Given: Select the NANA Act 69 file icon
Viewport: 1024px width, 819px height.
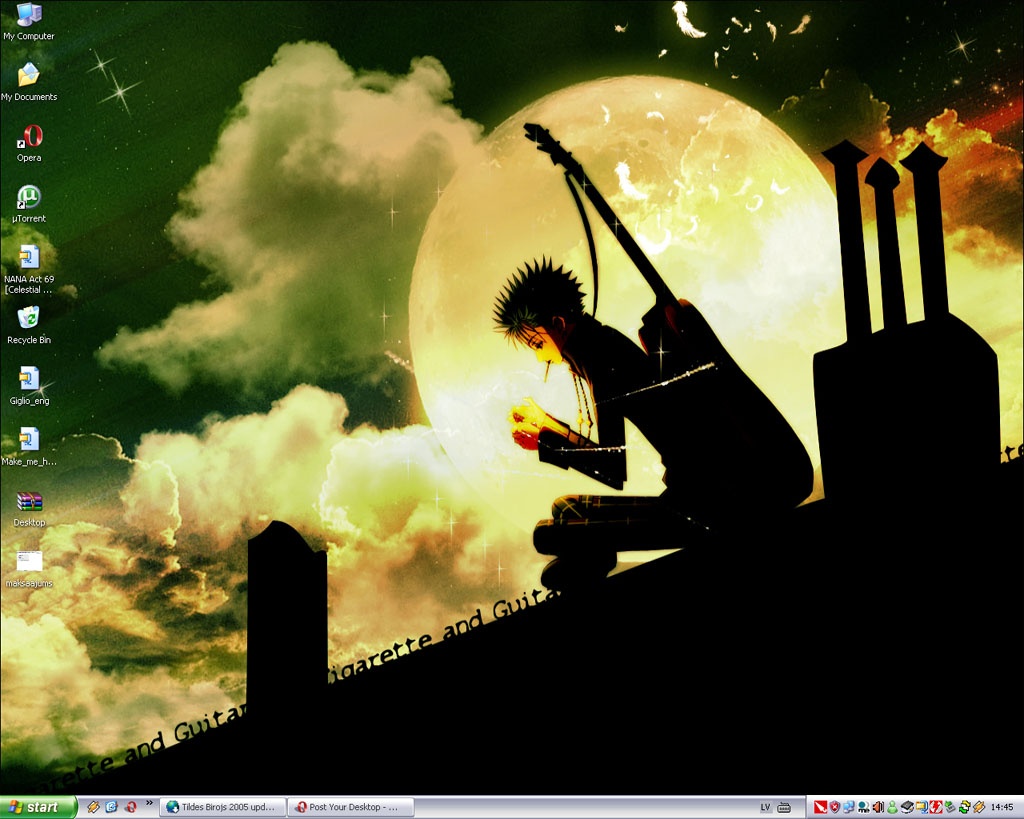Looking at the screenshot, I should pos(29,269).
